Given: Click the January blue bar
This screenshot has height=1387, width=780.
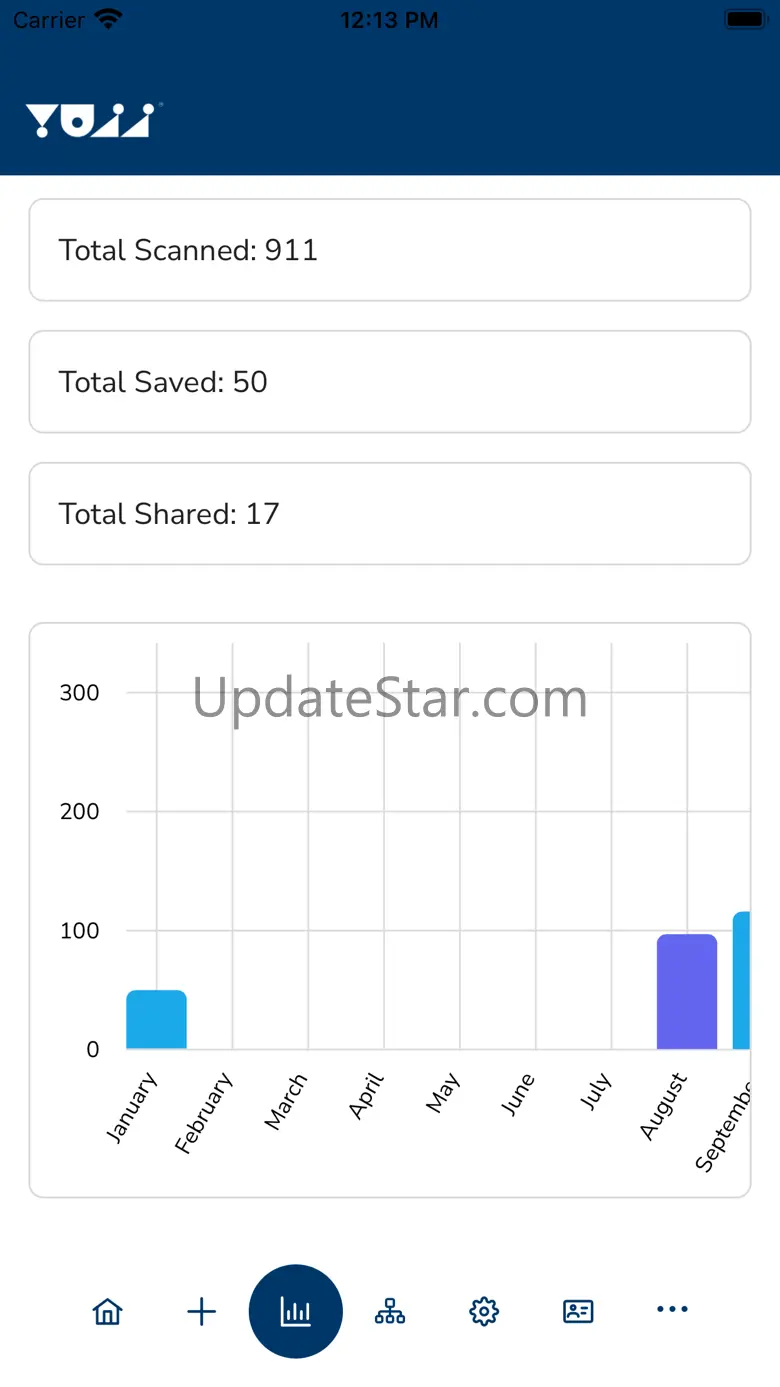Looking at the screenshot, I should (x=156, y=1020).
